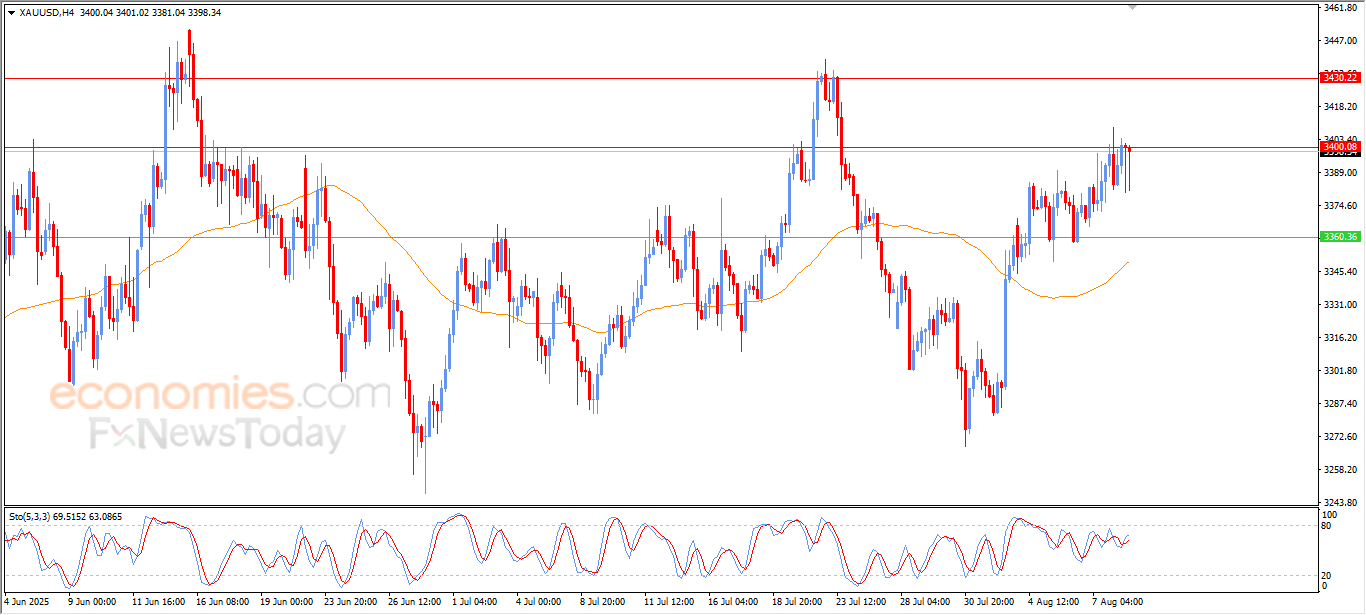
Task: Click the grey chart shift triangle marker
Action: (x=1132, y=7)
